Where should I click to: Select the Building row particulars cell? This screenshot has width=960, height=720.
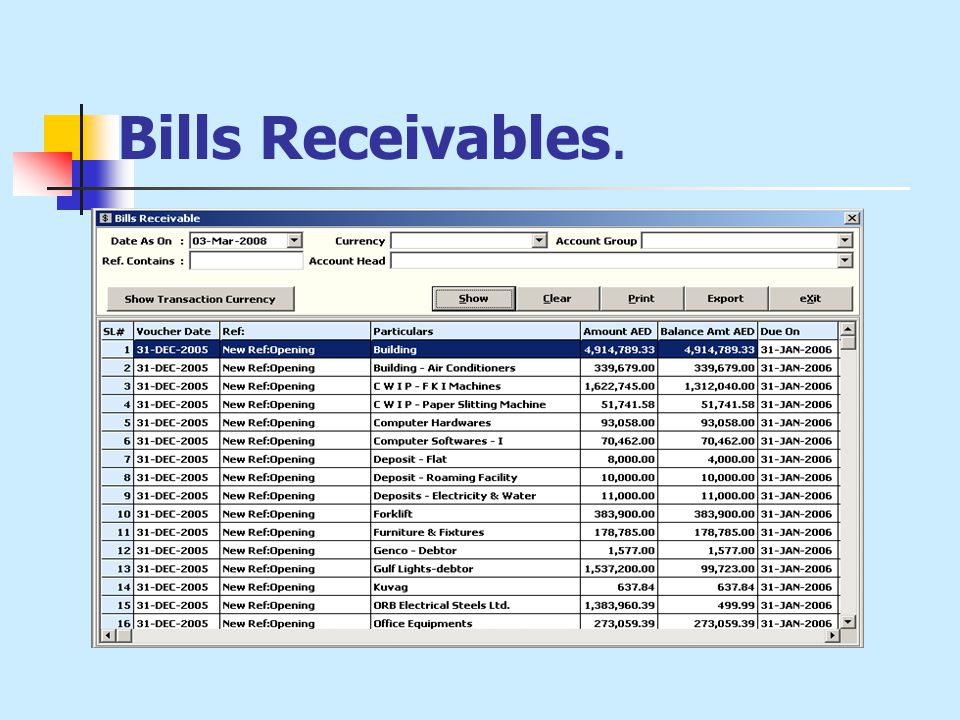click(475, 350)
